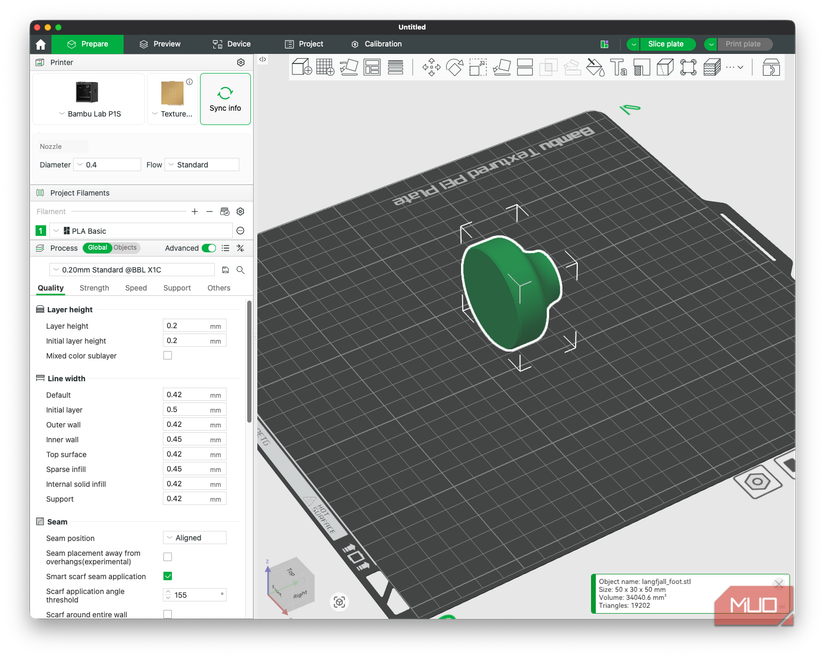Open the Slice plate options arrow

[633, 44]
